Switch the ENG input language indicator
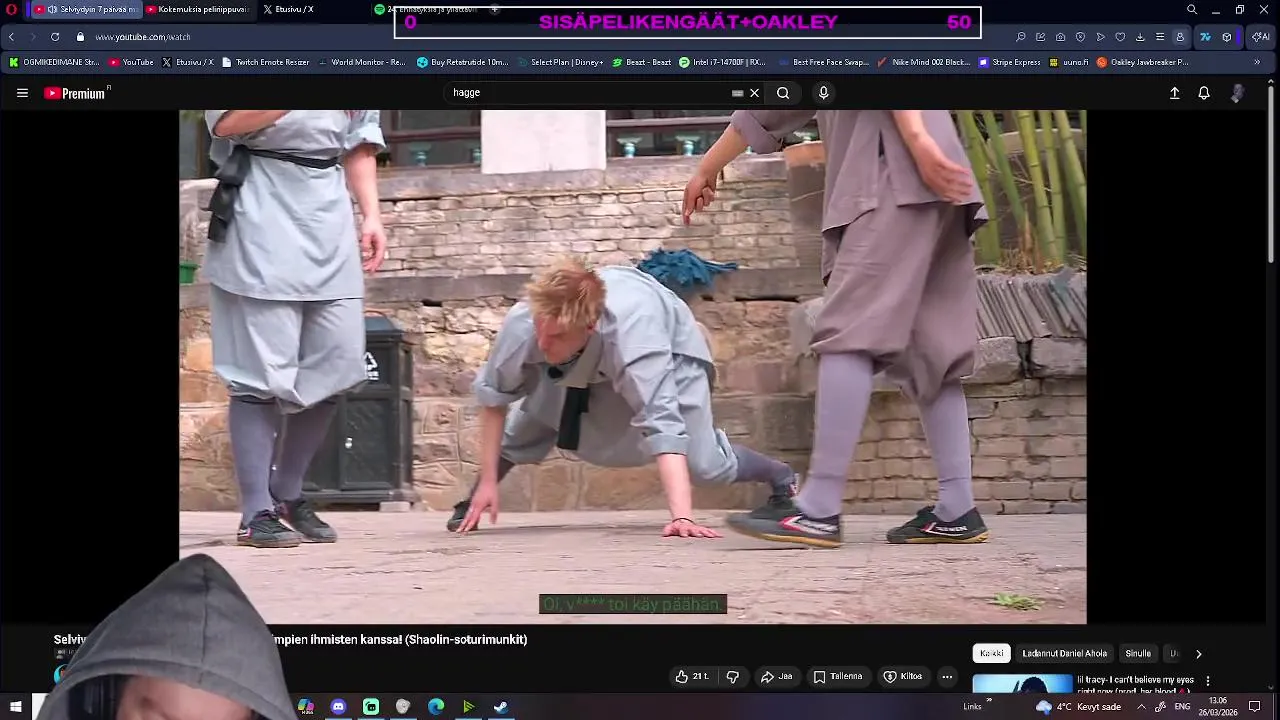Image resolution: width=1280 pixels, height=720 pixels. click(x=1182, y=707)
